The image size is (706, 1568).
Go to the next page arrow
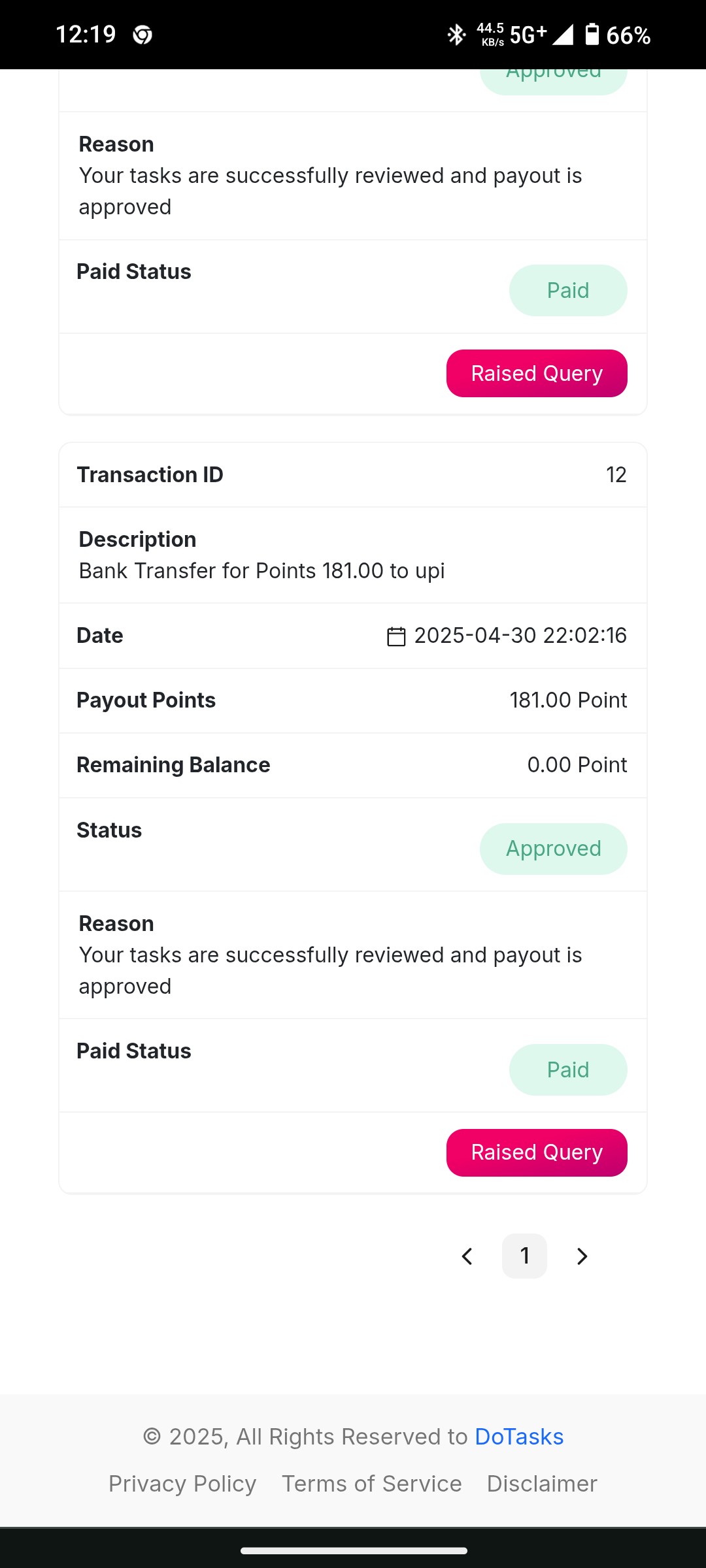(582, 1256)
